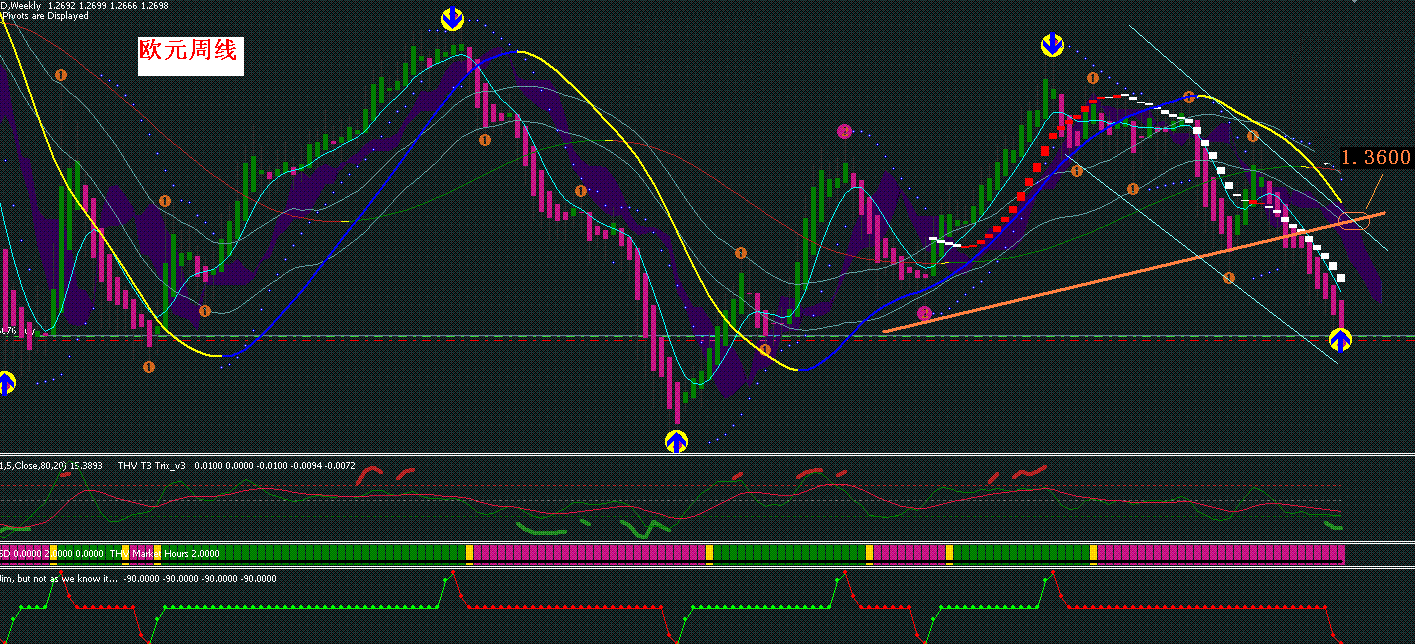The image size is (1415, 644).
Task: Click the 'THV T3 Trix_v3' indicator label
Action: (x=153, y=466)
